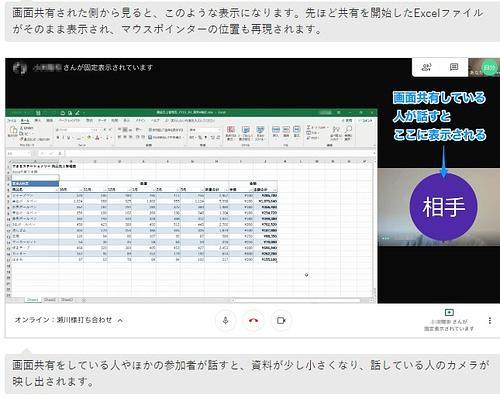Click the Bold button in Excel
500x398 pixels.
tap(58, 138)
